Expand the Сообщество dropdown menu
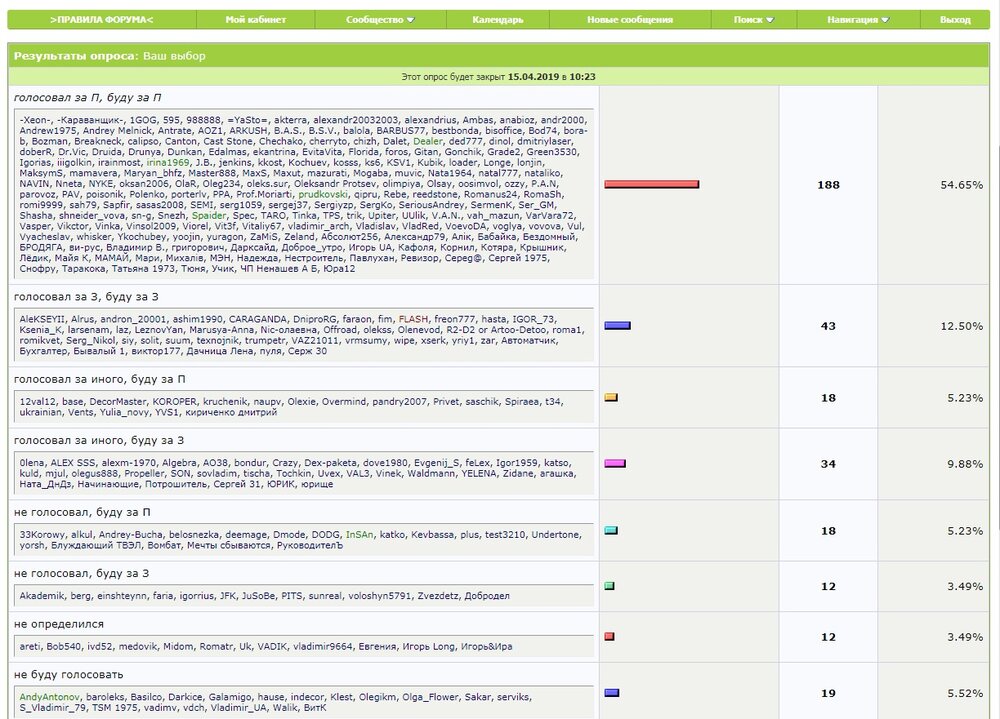Image resolution: width=1000 pixels, height=719 pixels. tap(380, 20)
